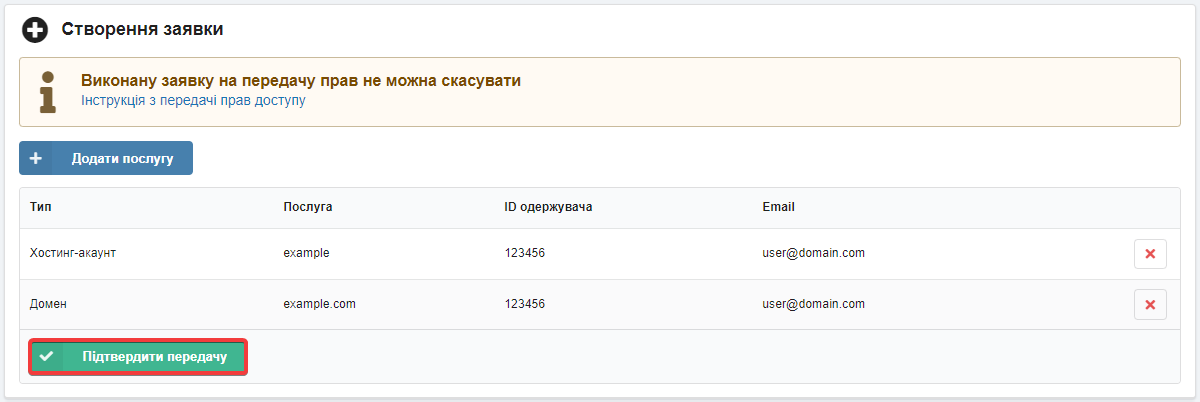Open the Інструкція з передачі прав доступу link

coord(193,100)
